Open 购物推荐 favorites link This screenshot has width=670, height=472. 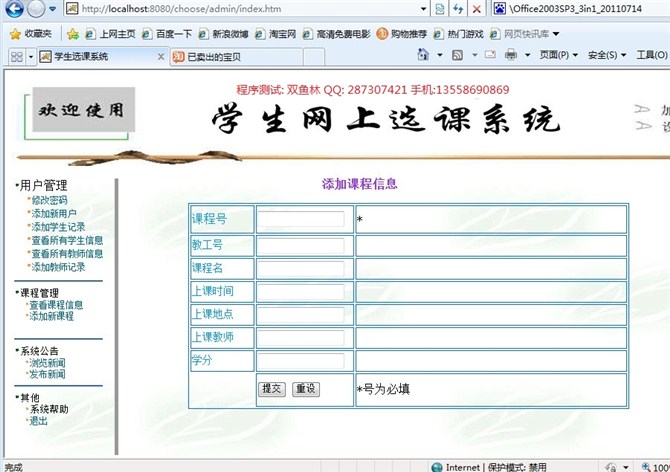click(x=402, y=34)
